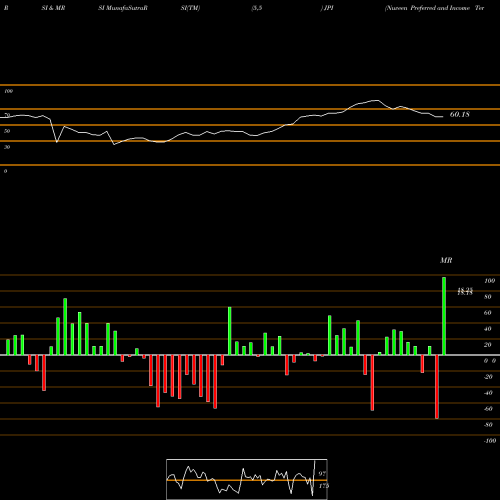The height and width of the screenshot is (500, 500).
Task: Click the deepest red MR bar
Action: (437, 387)
